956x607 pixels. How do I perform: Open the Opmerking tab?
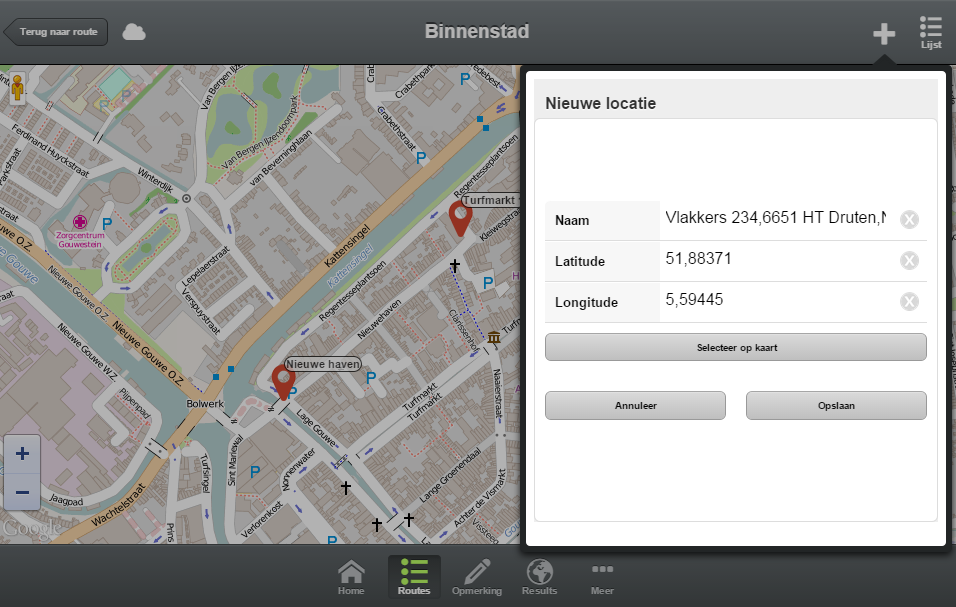tap(477, 577)
